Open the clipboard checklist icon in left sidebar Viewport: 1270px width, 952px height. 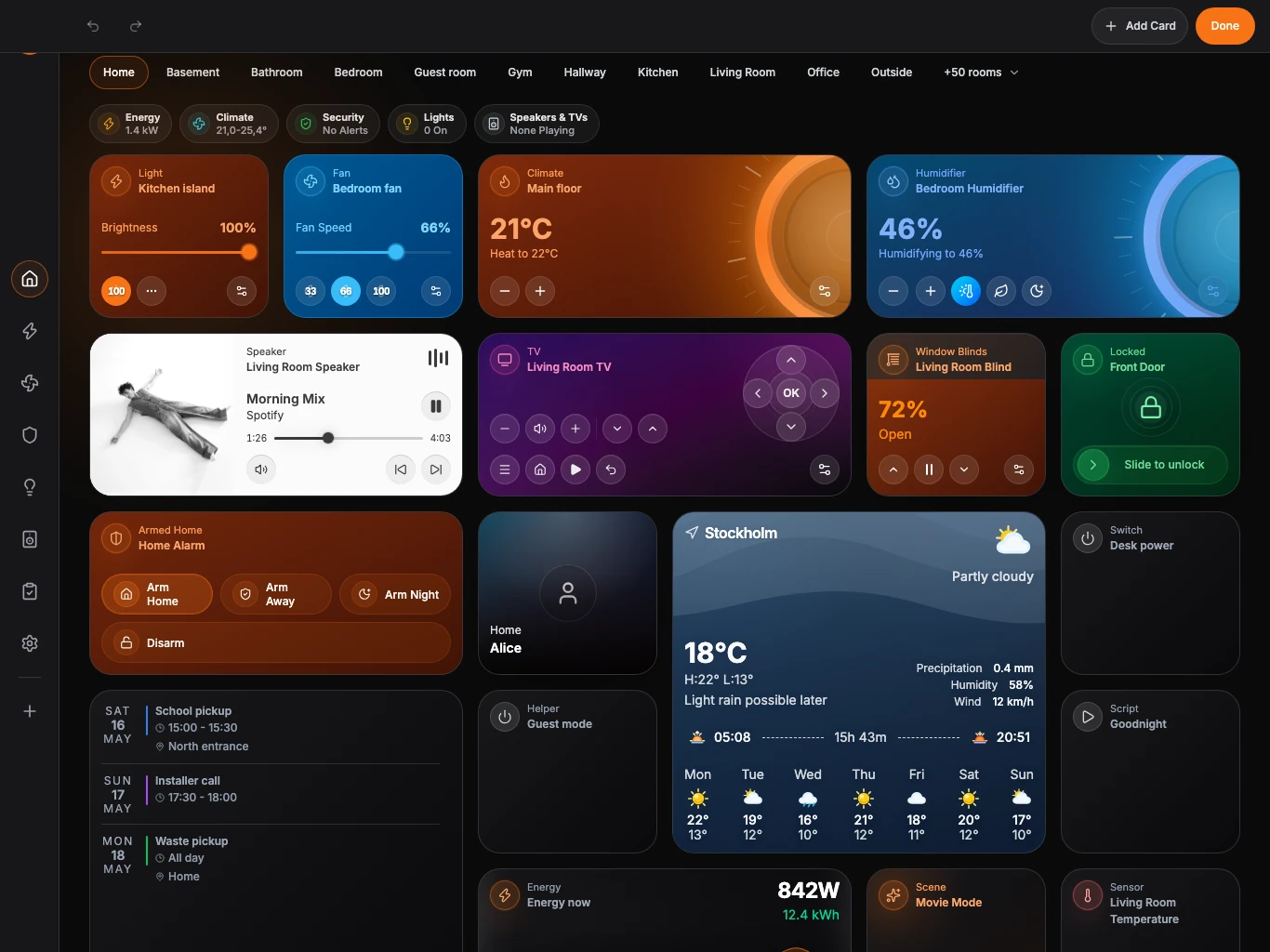pyautogui.click(x=30, y=591)
